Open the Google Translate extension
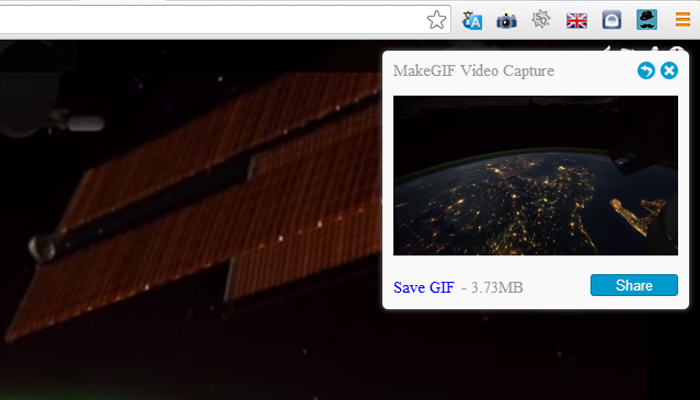700x400 pixels. 471,20
